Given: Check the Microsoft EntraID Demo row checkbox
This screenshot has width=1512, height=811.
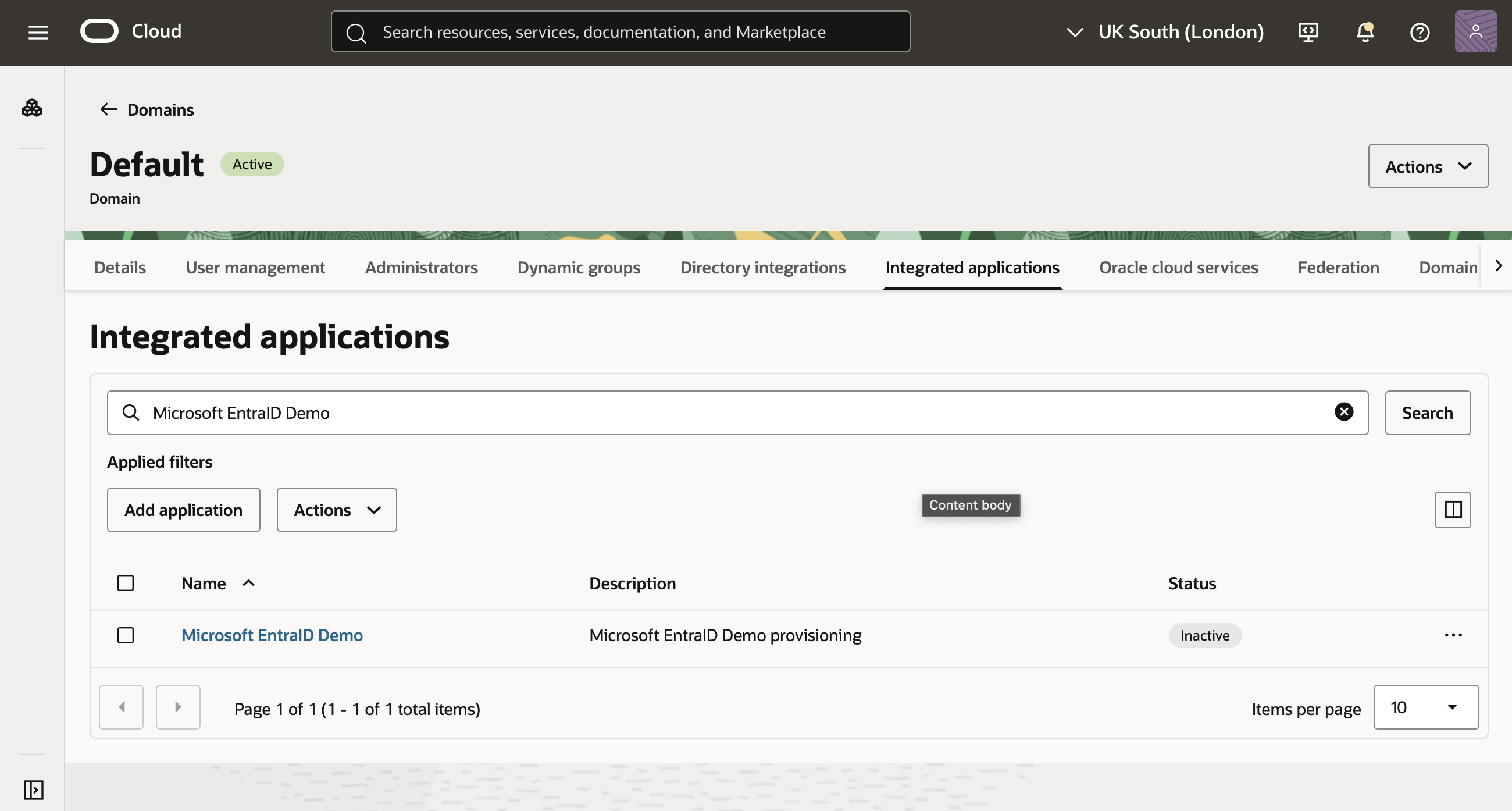Looking at the screenshot, I should (126, 635).
